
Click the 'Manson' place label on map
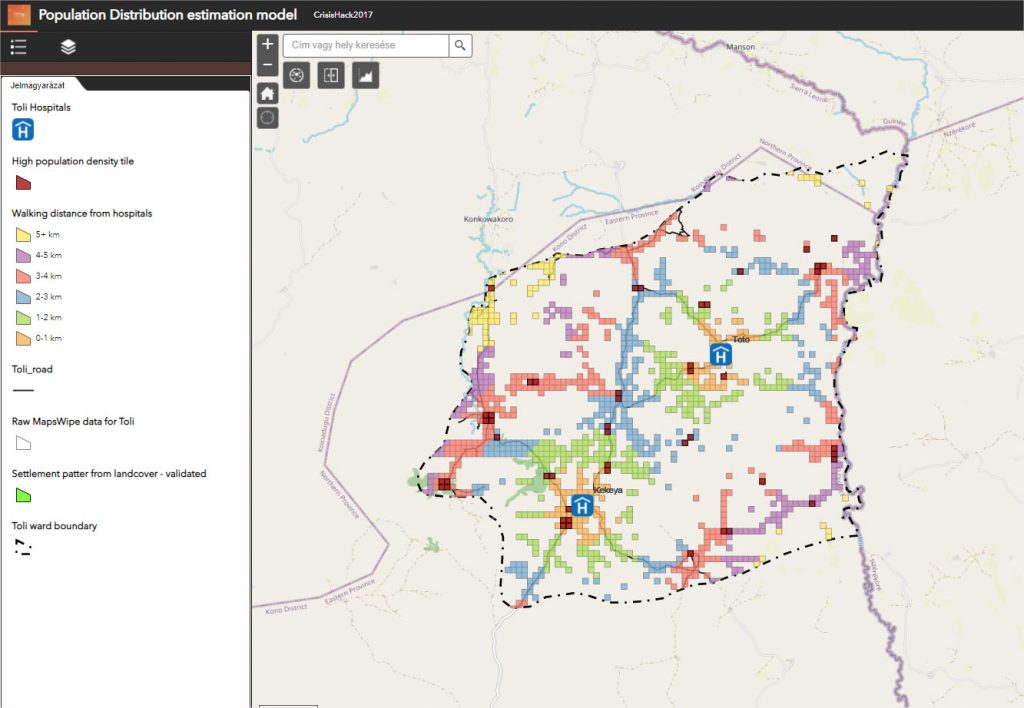tap(741, 47)
